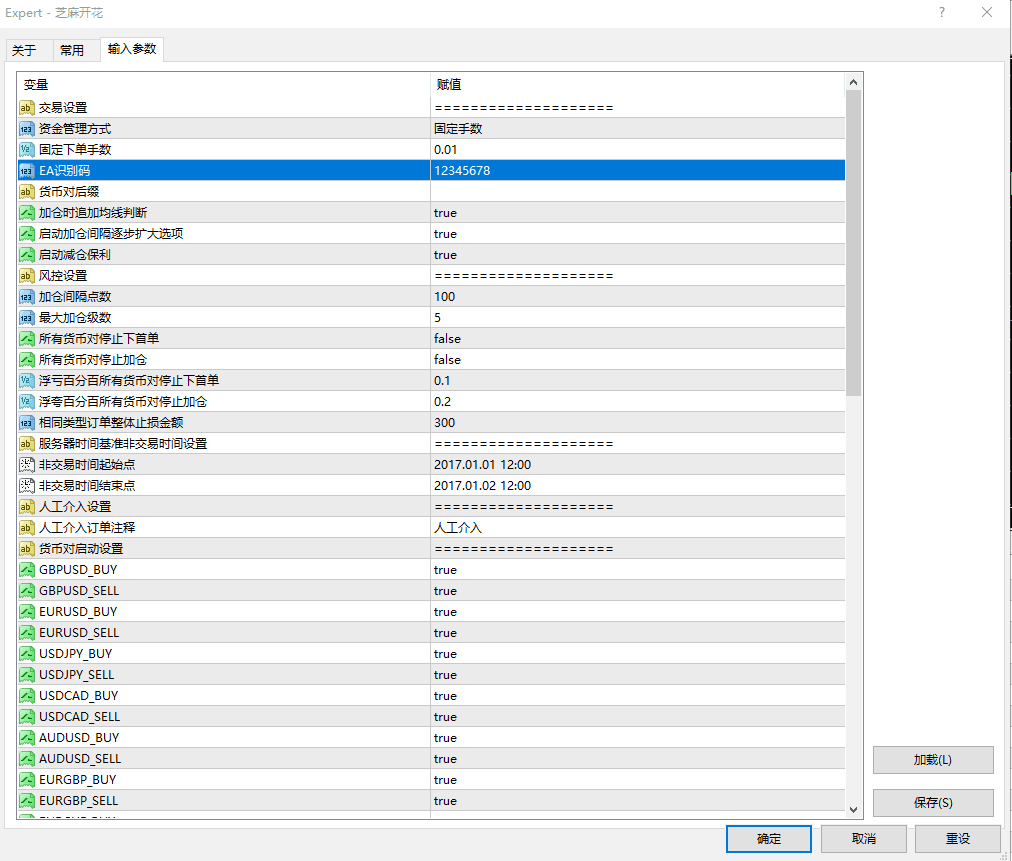Click the vertical scrollbar thumb
1012x861 pixels.
(x=853, y=243)
